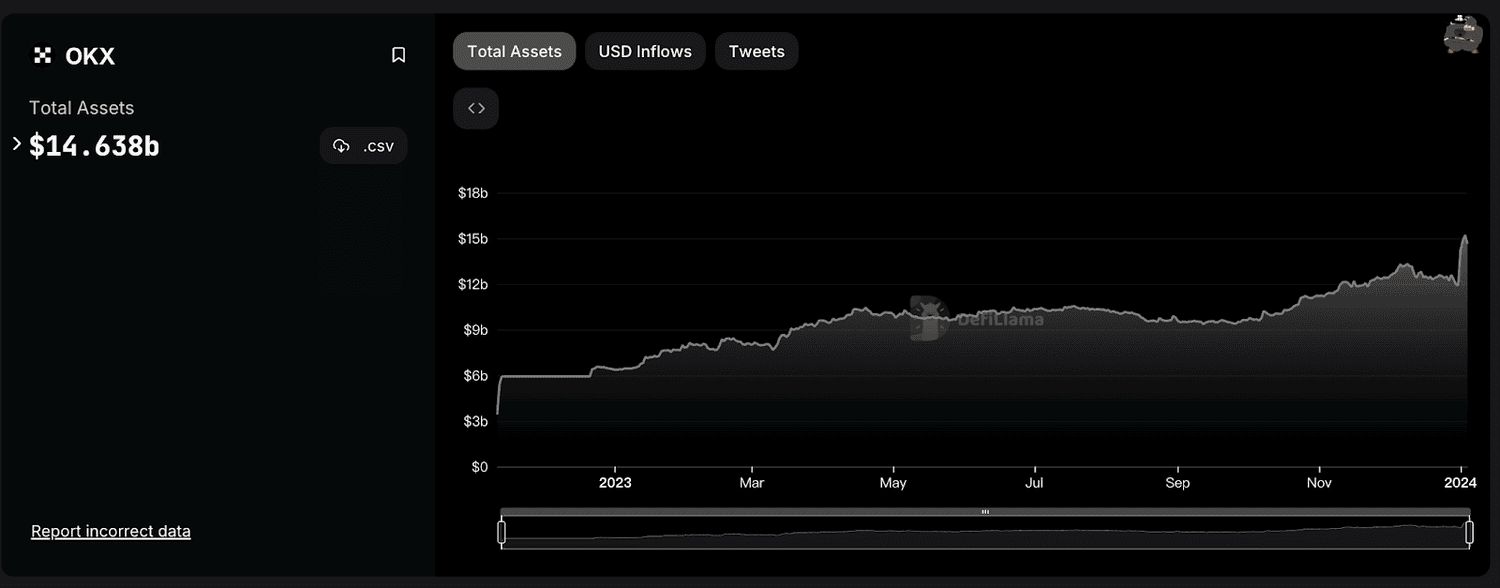
Task: Click the left handle of range slider
Action: coord(501,532)
